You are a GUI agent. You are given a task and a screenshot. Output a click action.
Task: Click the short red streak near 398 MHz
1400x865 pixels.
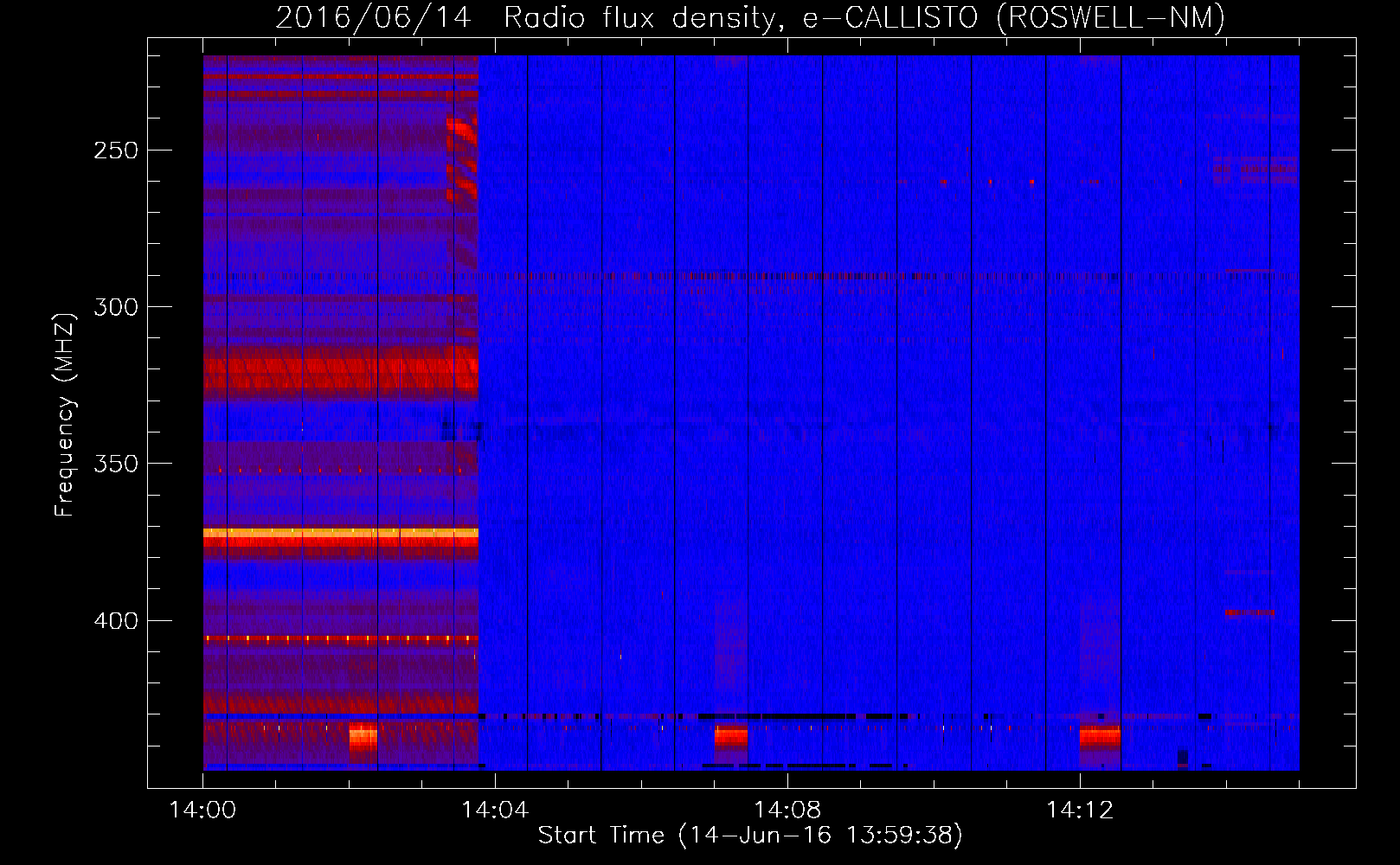(1250, 613)
